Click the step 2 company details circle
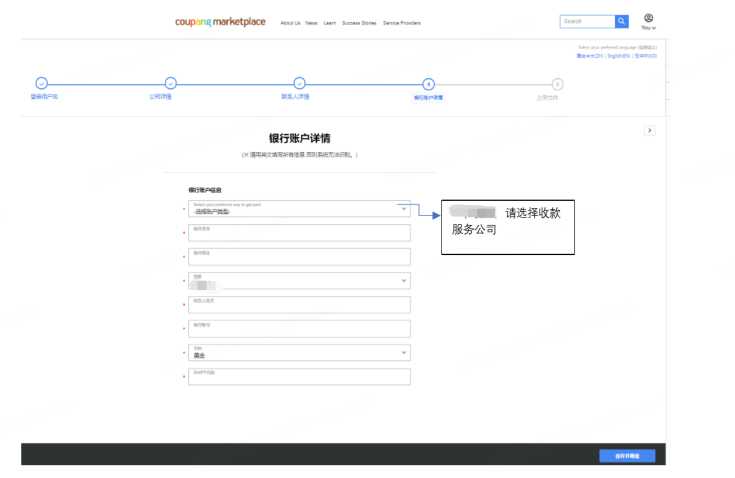Image resolution: width=735 pixels, height=478 pixels. point(170,84)
